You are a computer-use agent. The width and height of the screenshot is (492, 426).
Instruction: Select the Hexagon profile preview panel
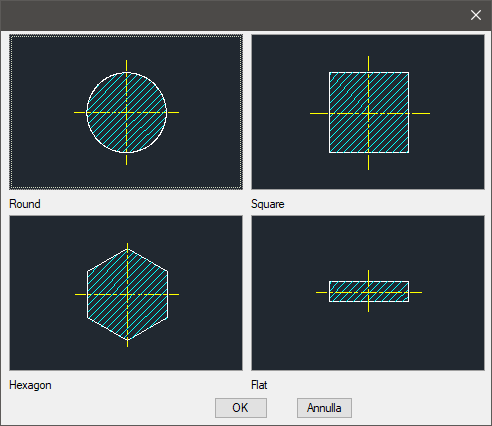coord(126,293)
